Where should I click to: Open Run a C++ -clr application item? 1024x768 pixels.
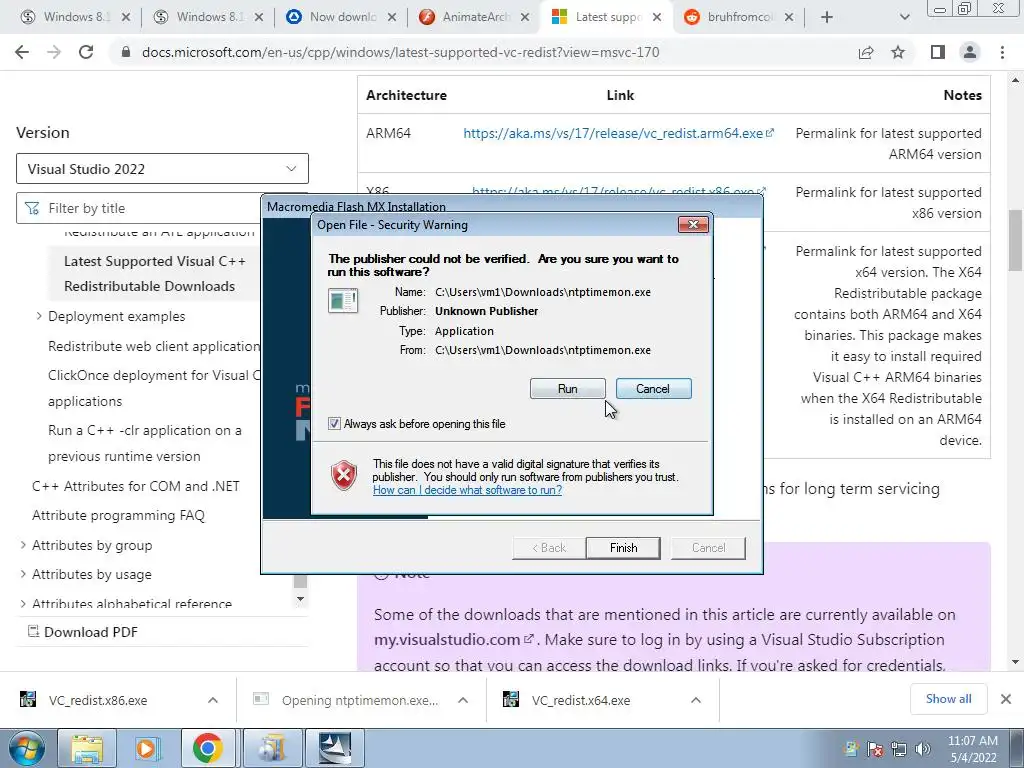pyautogui.click(x=144, y=443)
